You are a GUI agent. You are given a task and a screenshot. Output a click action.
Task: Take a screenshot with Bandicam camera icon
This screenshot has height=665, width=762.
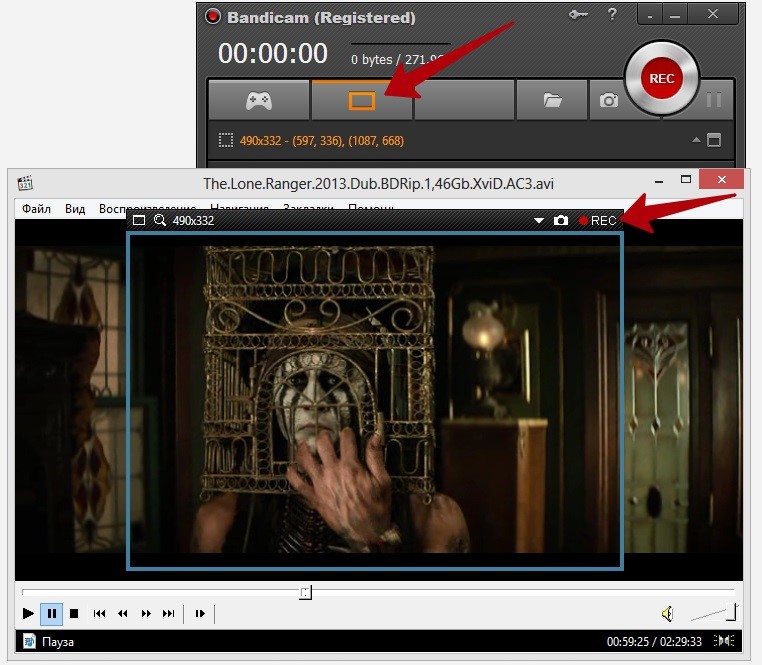(608, 100)
